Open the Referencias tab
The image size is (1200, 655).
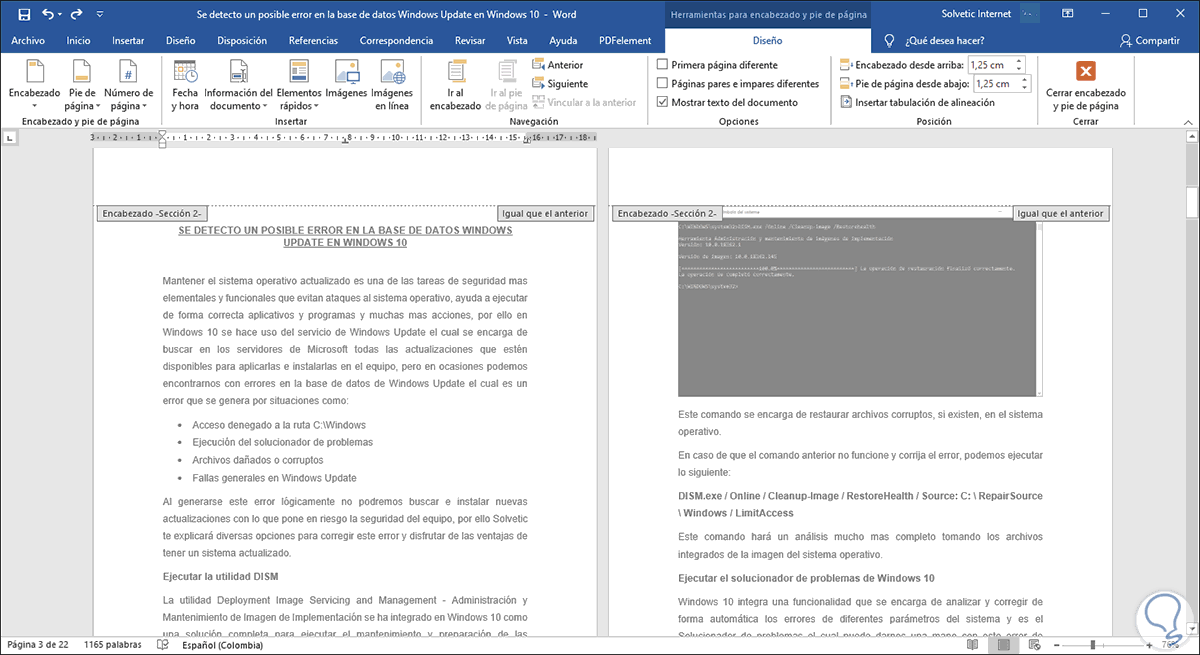pyautogui.click(x=313, y=41)
